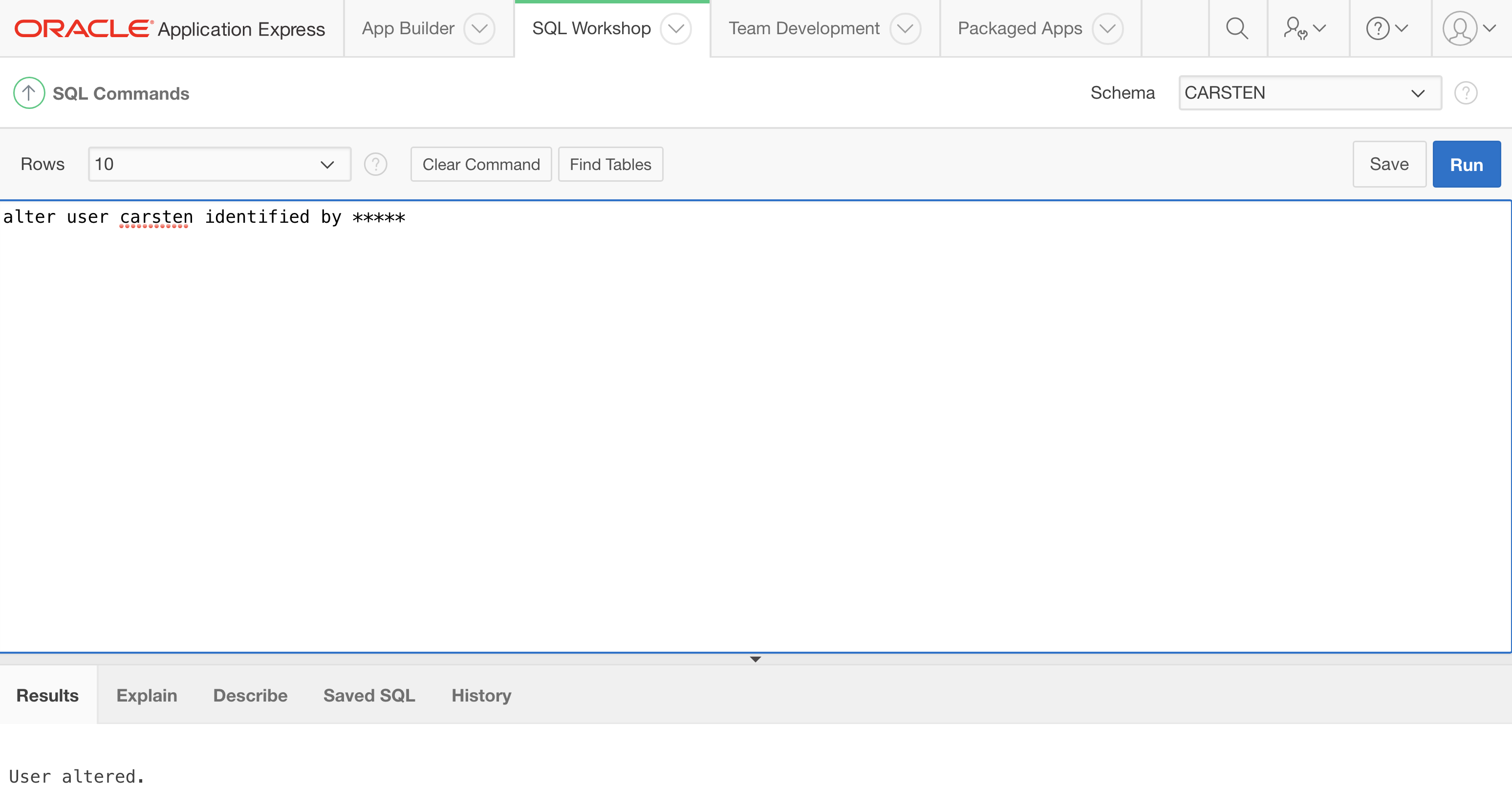Open the Schema CARSTEN select list
Viewport: 1512px width, 810px height.
pyautogui.click(x=1310, y=93)
